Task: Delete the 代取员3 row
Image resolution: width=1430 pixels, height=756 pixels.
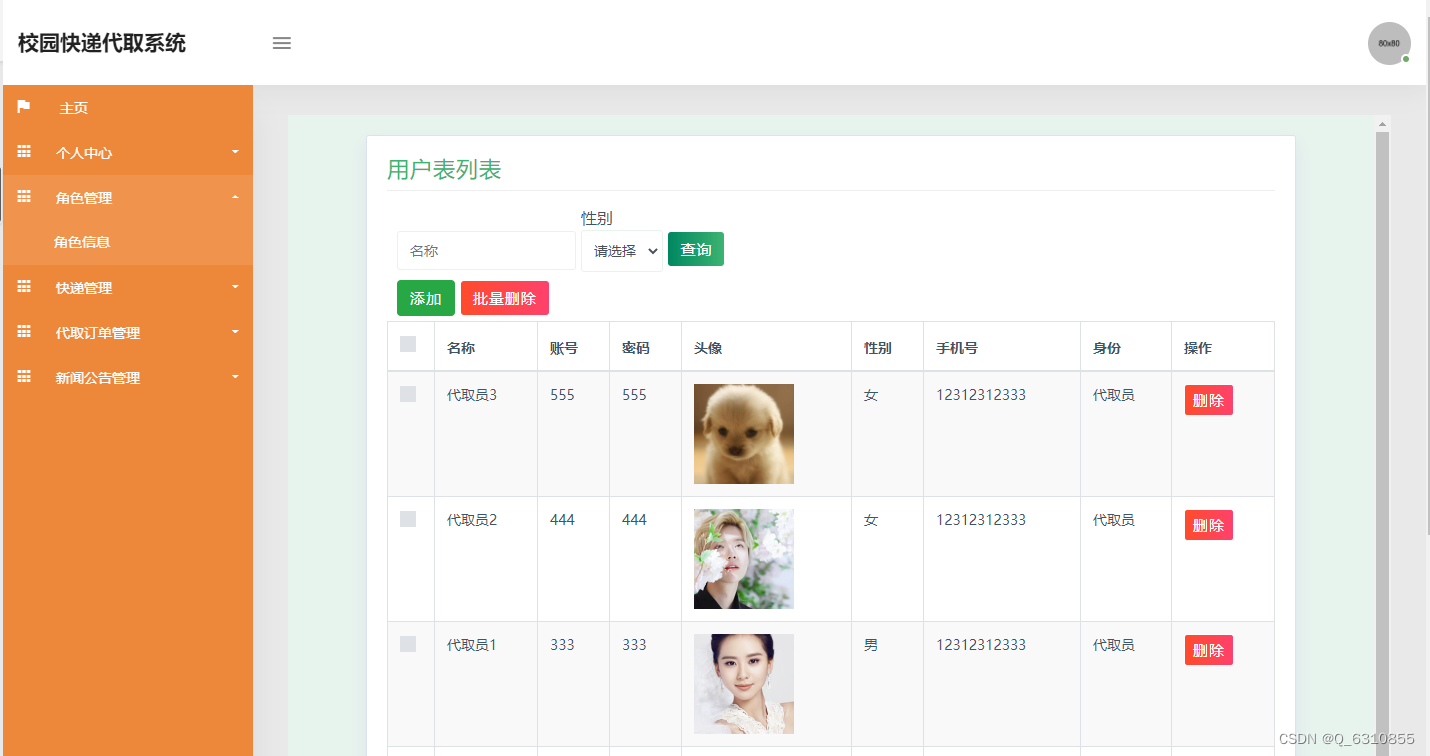Action: 1209,400
